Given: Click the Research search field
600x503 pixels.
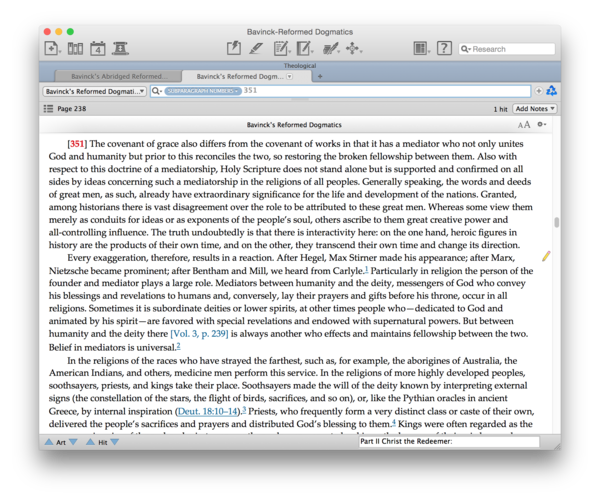Looking at the screenshot, I should click(x=507, y=49).
